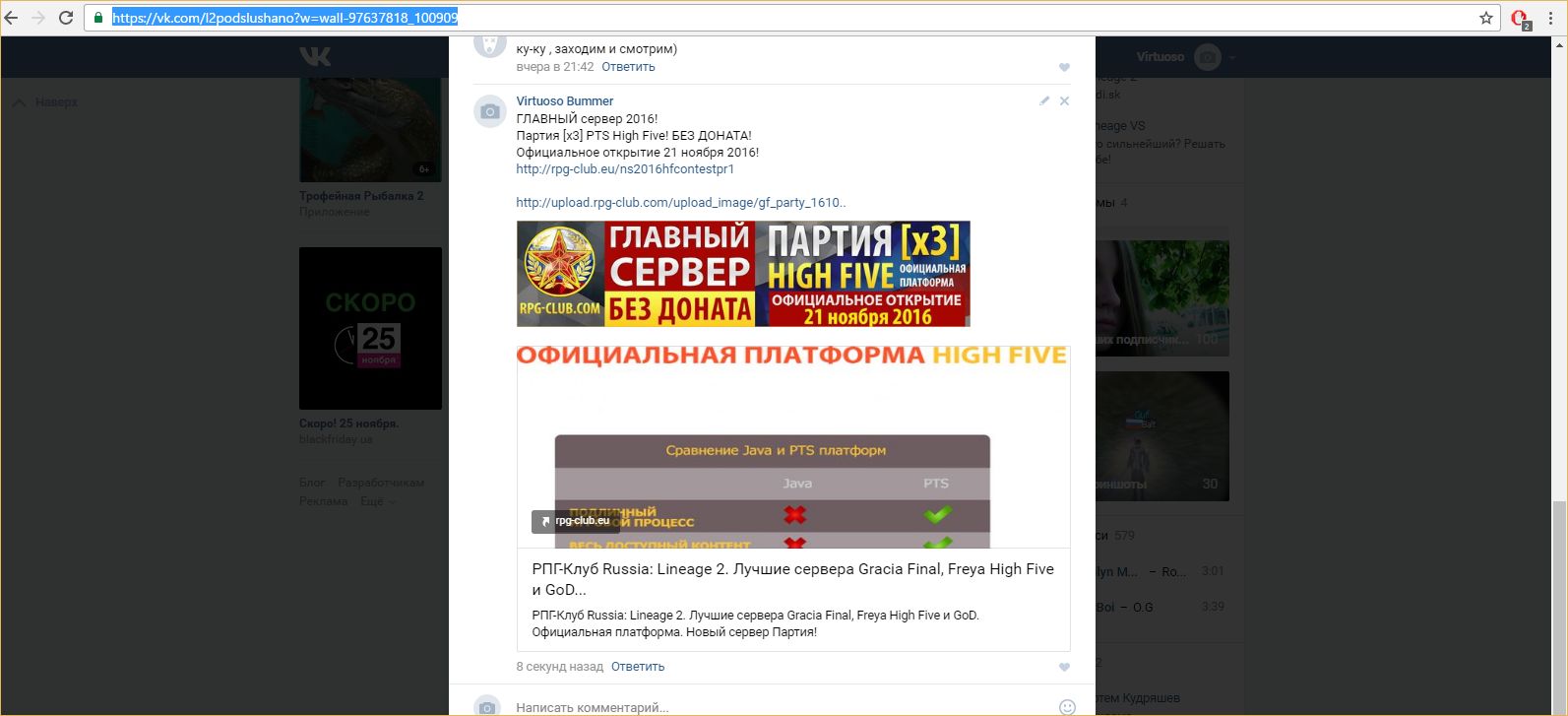Reload the VK page
The image size is (1568, 716).
[x=66, y=18]
